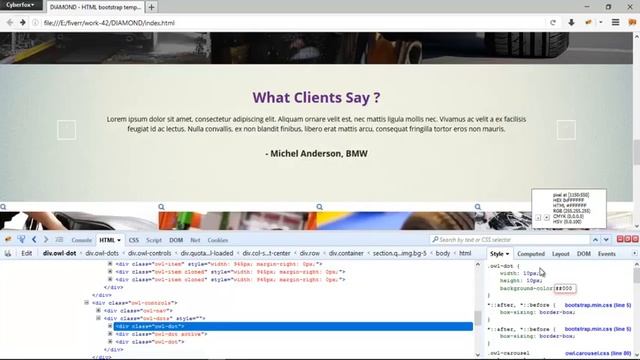
Task: Jump to previous Firebug search result
Action: tap(595, 240)
